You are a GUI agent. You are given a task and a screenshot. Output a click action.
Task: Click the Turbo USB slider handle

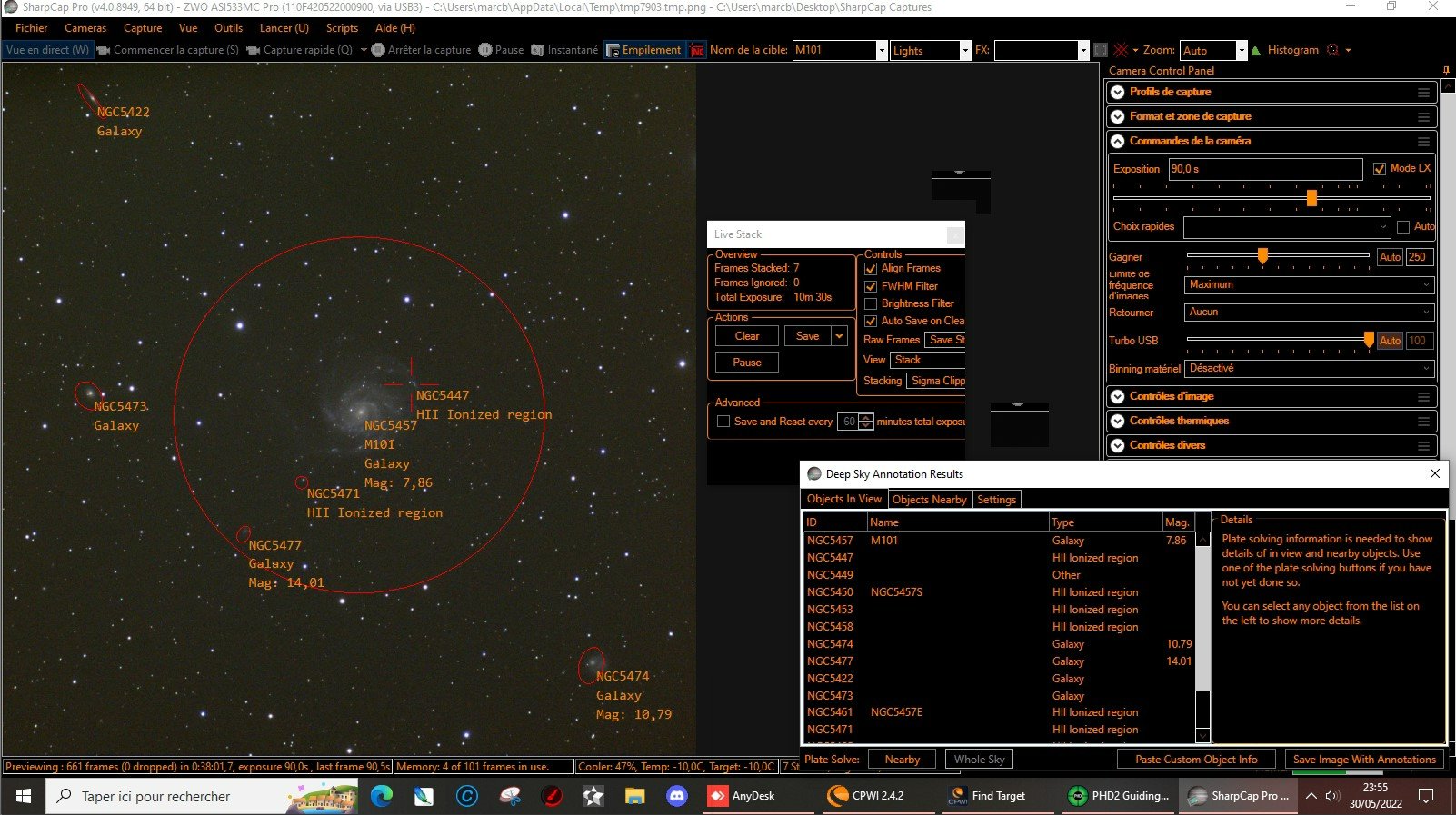(1369, 340)
